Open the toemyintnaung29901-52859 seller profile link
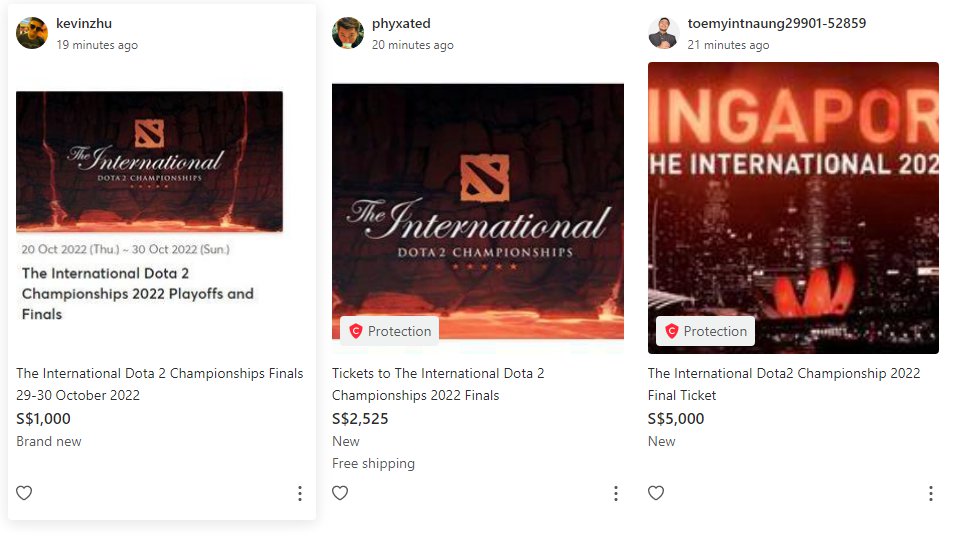Image resolution: width=954 pixels, height=541 pixels. [x=777, y=23]
